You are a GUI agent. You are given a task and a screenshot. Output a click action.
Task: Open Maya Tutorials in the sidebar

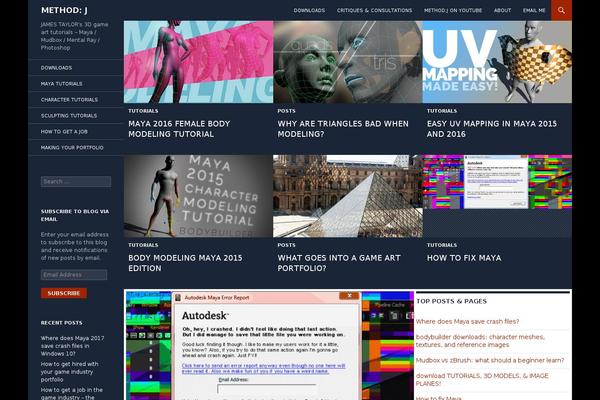point(61,84)
